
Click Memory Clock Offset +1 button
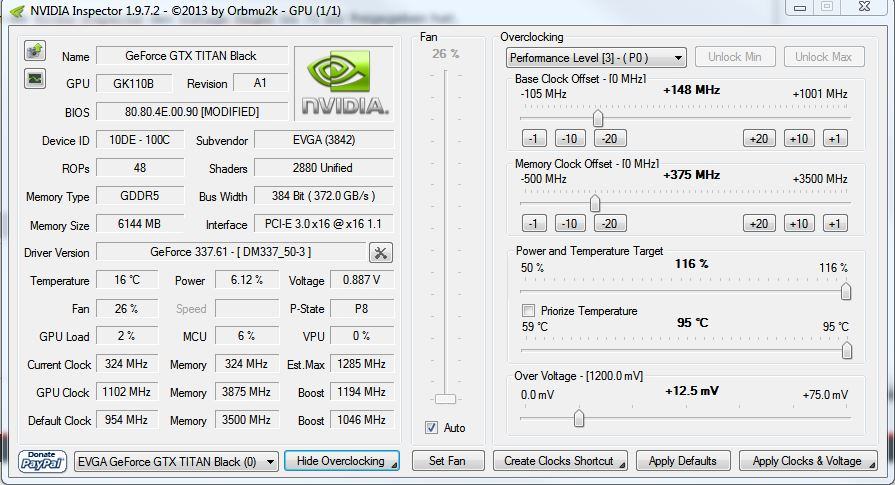[x=834, y=223]
